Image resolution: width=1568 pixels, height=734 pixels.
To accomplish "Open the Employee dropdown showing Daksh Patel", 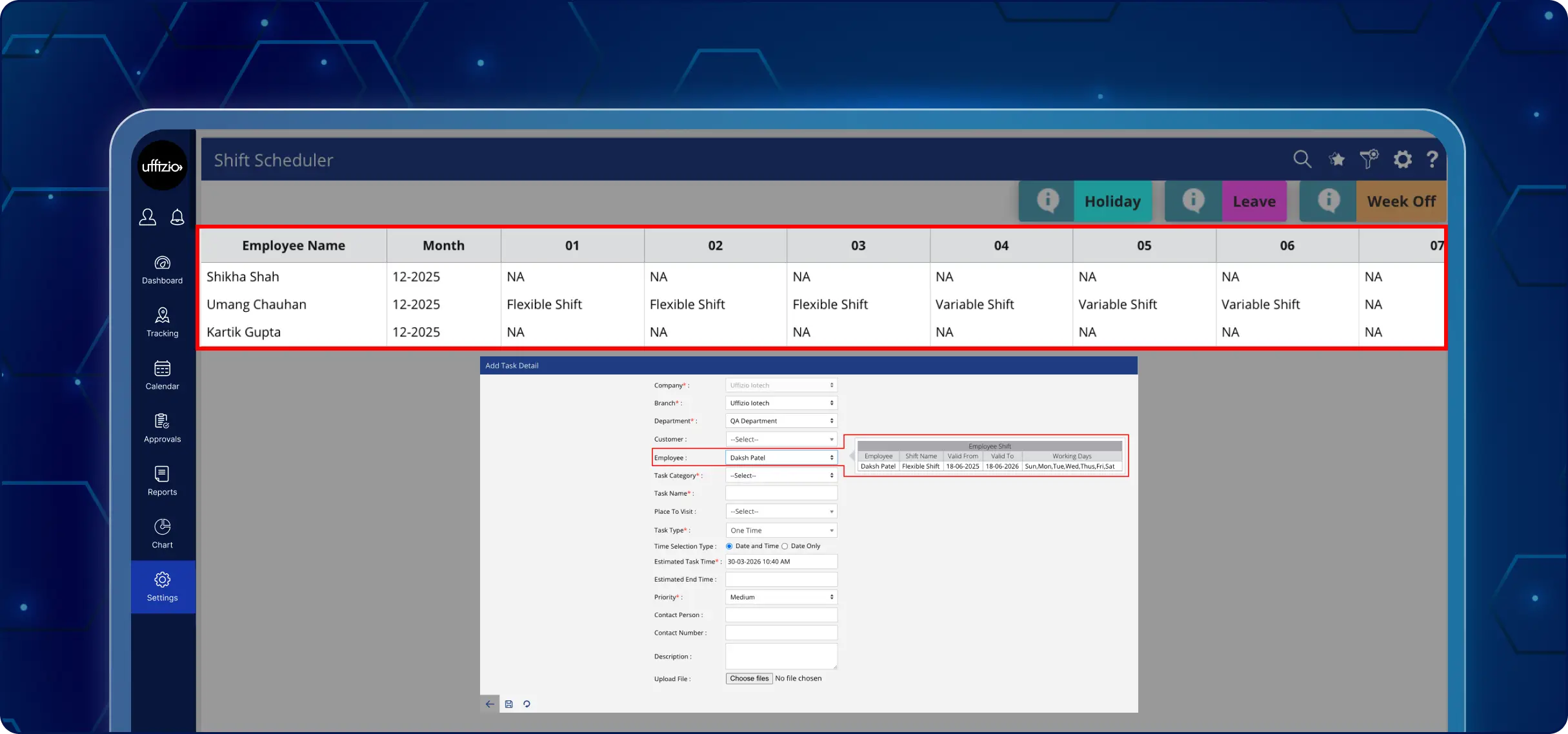I will [x=781, y=458].
